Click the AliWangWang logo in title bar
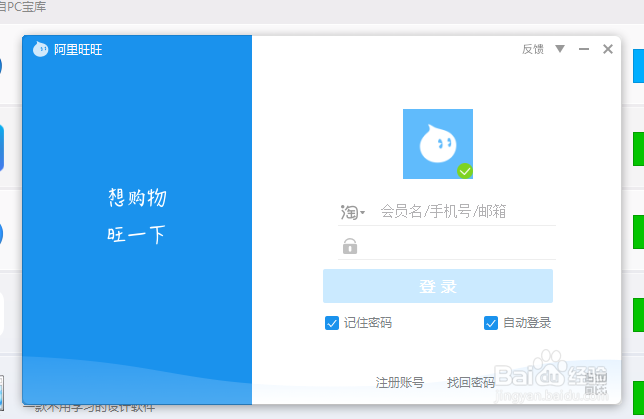The image size is (644, 419). [40, 49]
